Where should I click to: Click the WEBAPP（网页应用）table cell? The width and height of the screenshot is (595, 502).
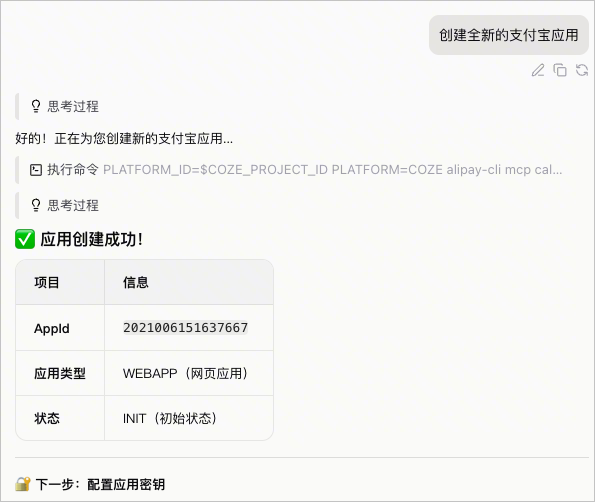pos(189,373)
